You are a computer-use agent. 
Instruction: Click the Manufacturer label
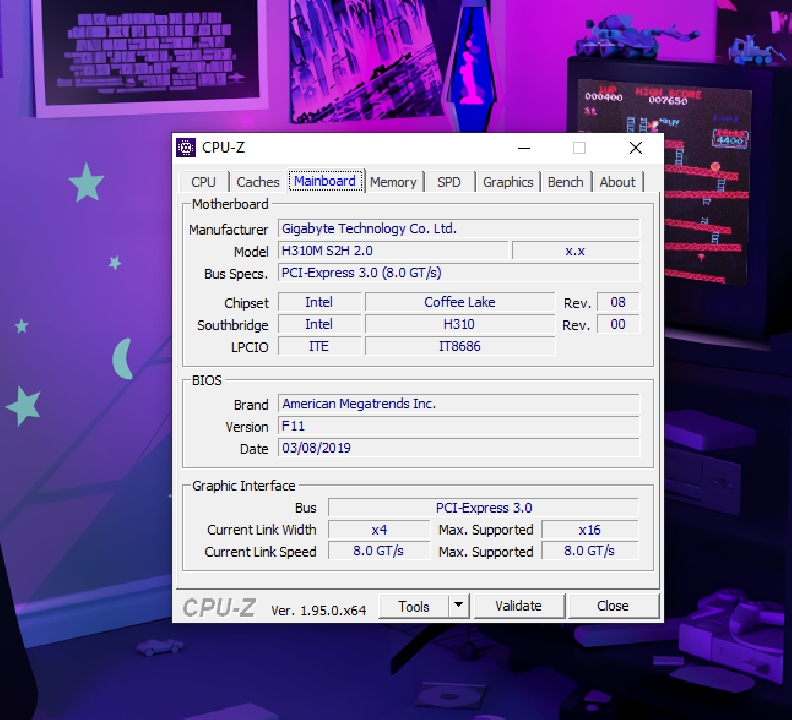[x=228, y=230]
